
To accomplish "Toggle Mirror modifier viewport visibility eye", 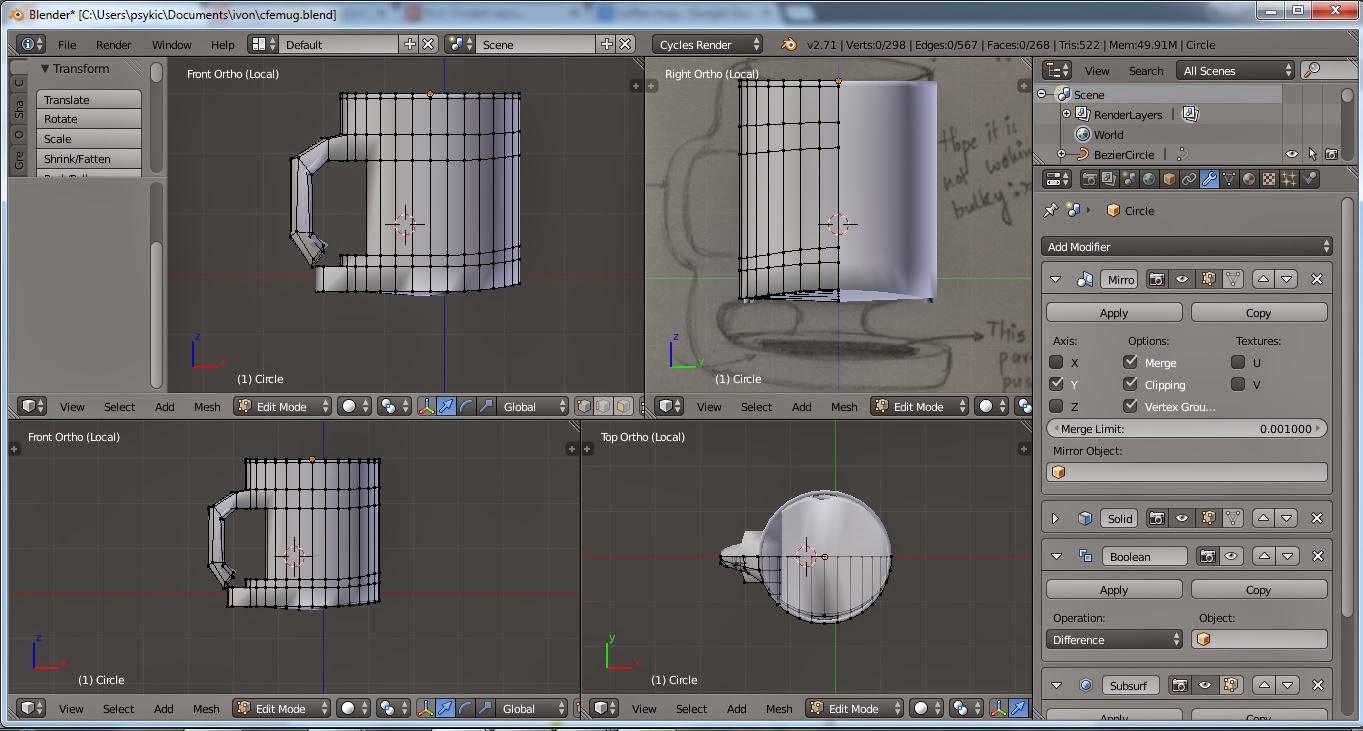I will coord(1182,279).
